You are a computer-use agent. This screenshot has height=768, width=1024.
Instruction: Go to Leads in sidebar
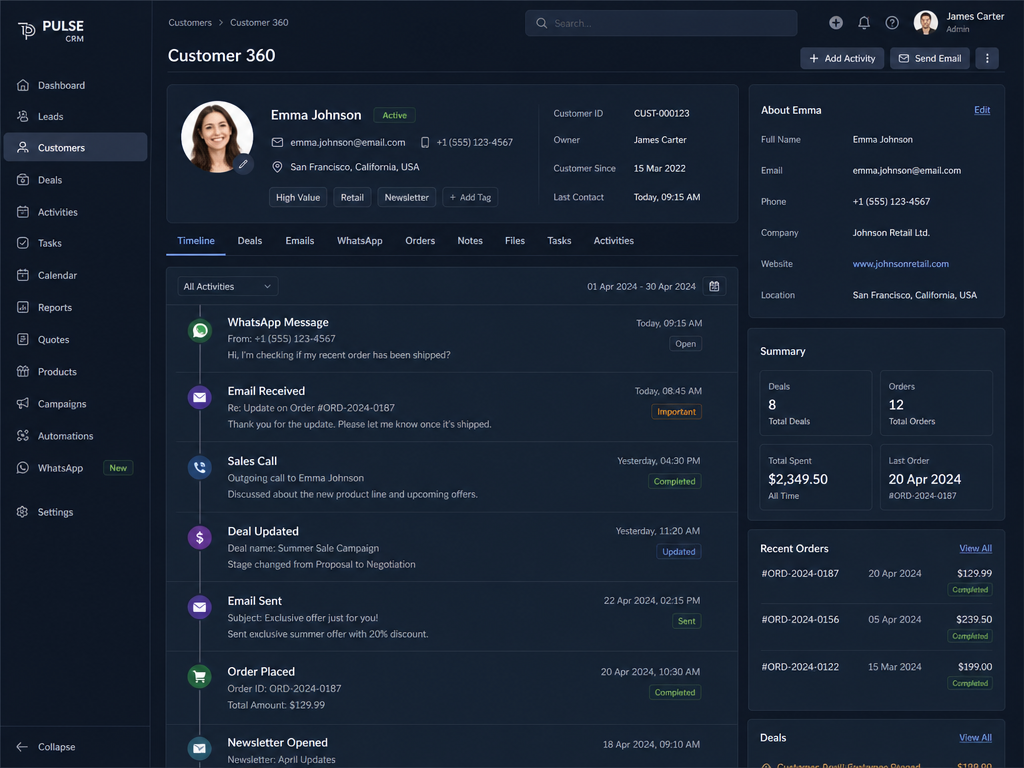50,116
